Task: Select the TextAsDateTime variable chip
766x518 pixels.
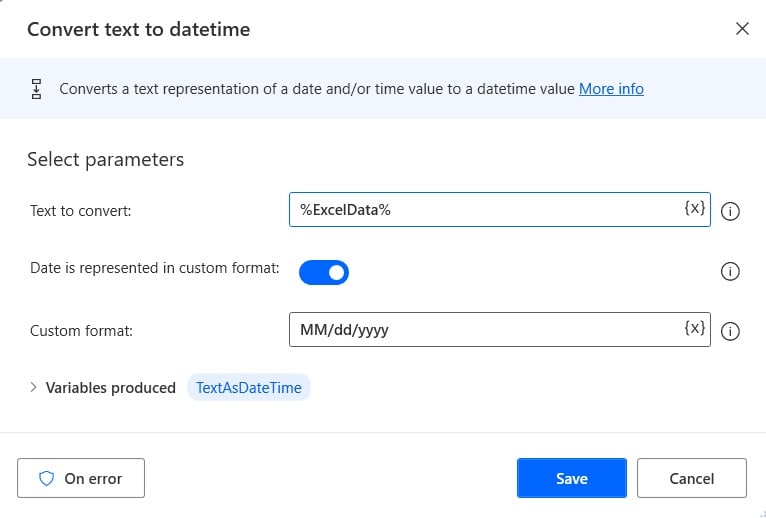Action: [249, 388]
